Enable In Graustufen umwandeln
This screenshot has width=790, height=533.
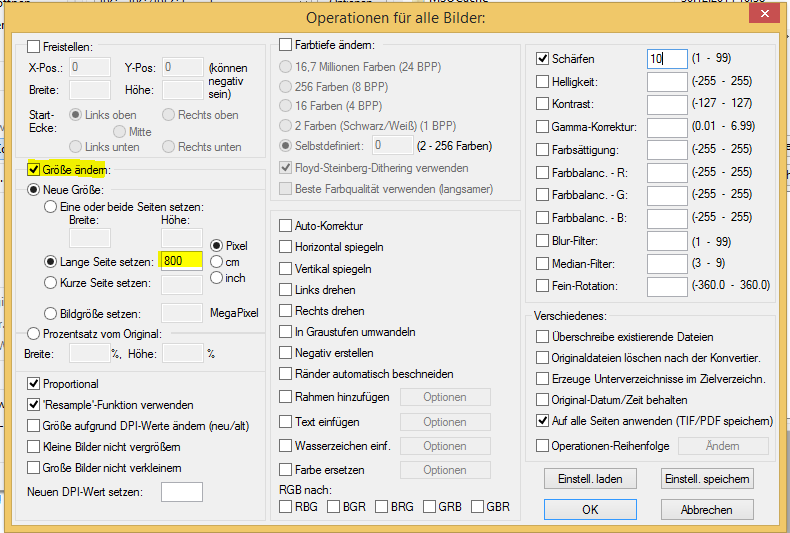[286, 332]
